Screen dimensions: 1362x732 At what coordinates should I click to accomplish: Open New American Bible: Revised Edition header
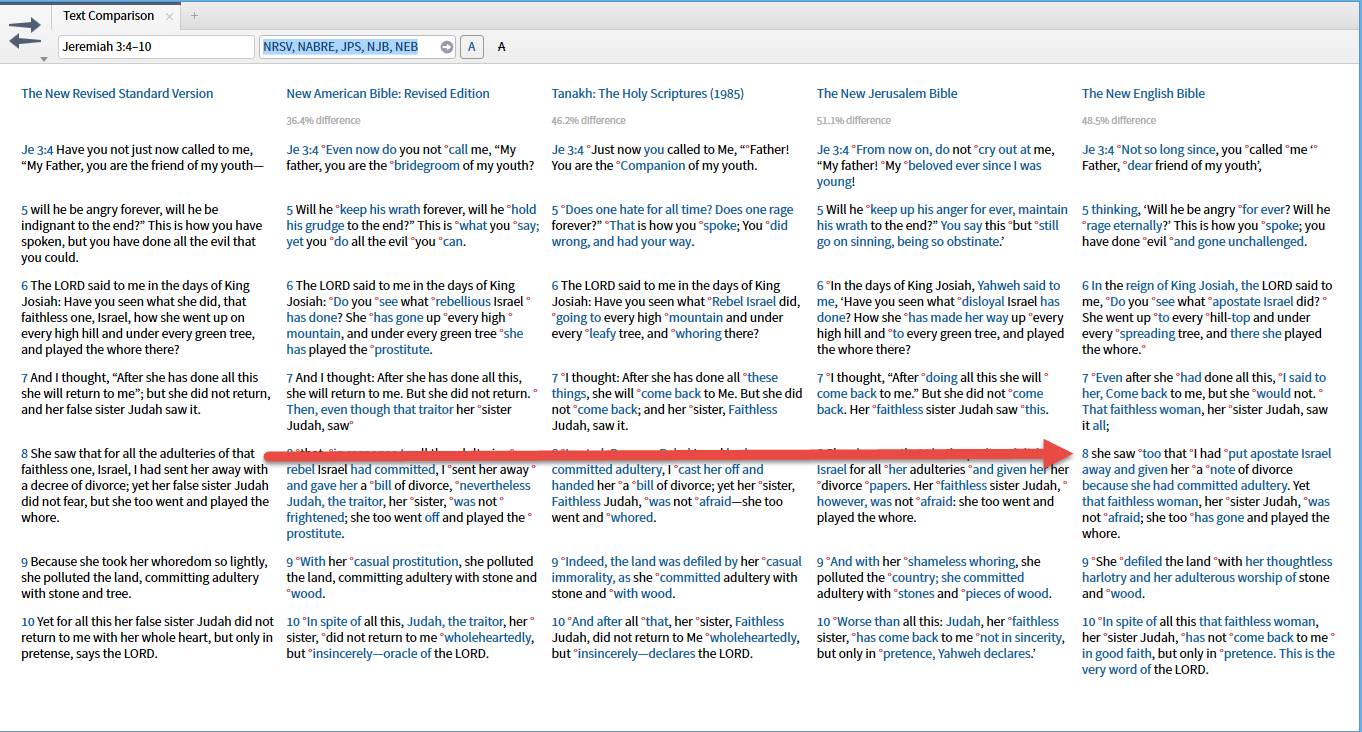tap(388, 94)
